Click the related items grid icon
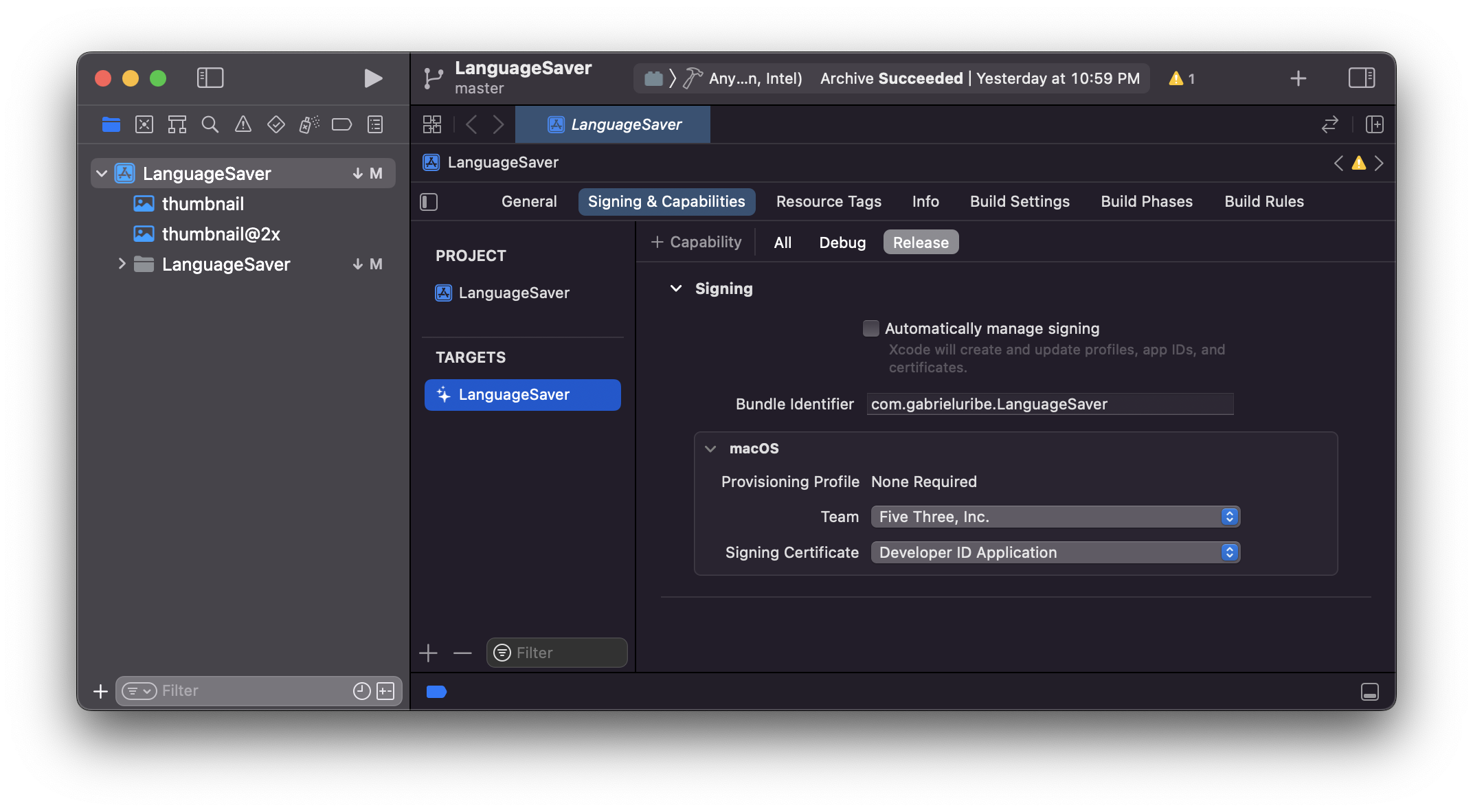The width and height of the screenshot is (1473, 812). [432, 124]
